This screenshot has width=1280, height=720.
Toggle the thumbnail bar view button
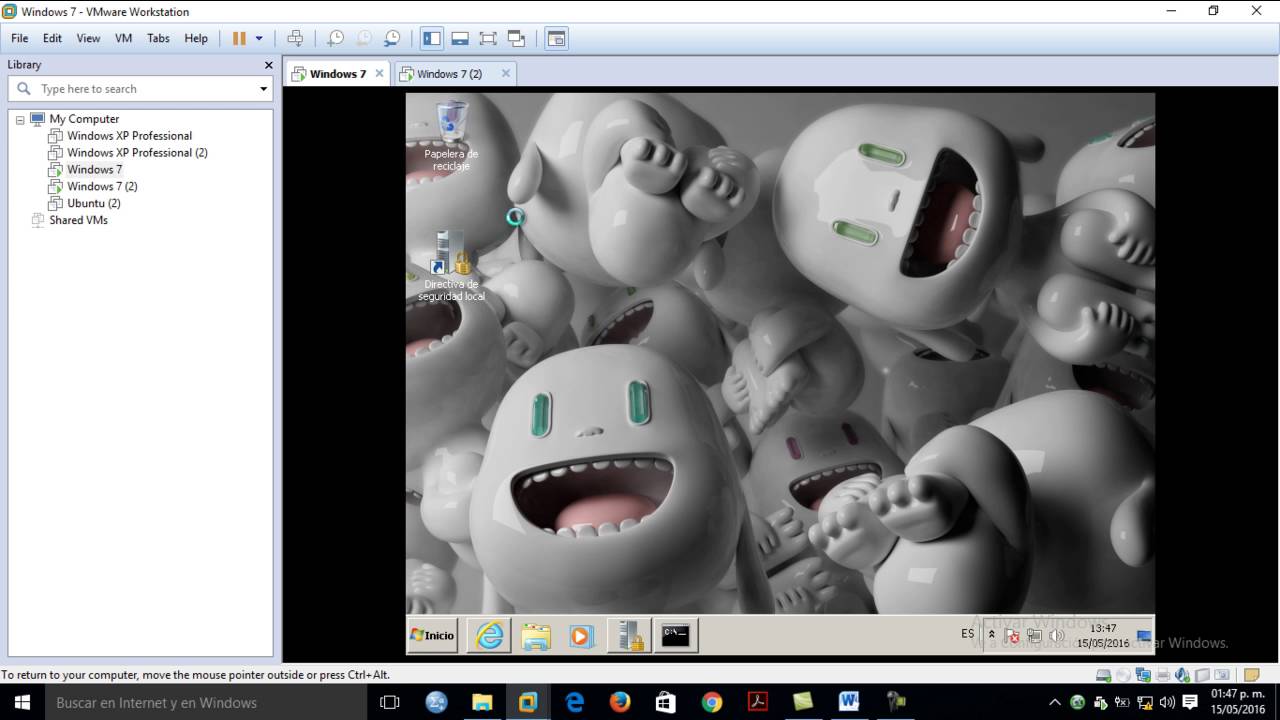460,38
